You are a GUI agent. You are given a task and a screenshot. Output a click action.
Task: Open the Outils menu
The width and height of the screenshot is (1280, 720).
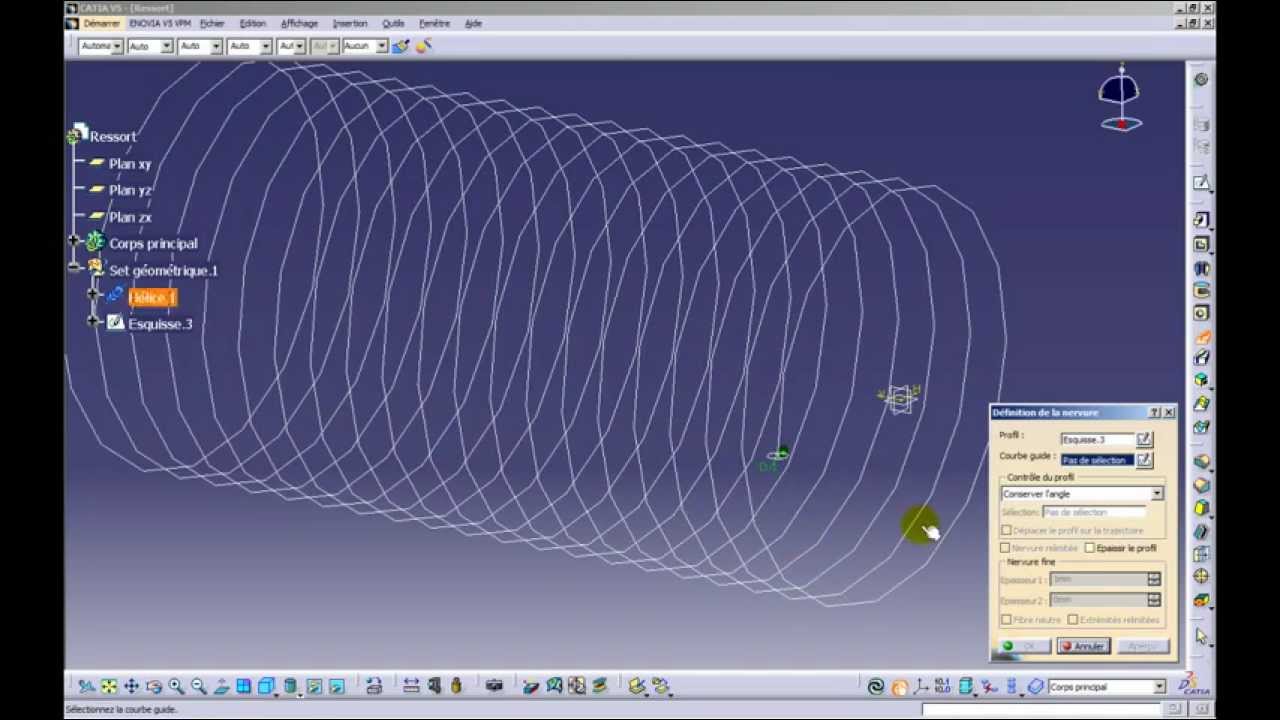[x=393, y=23]
